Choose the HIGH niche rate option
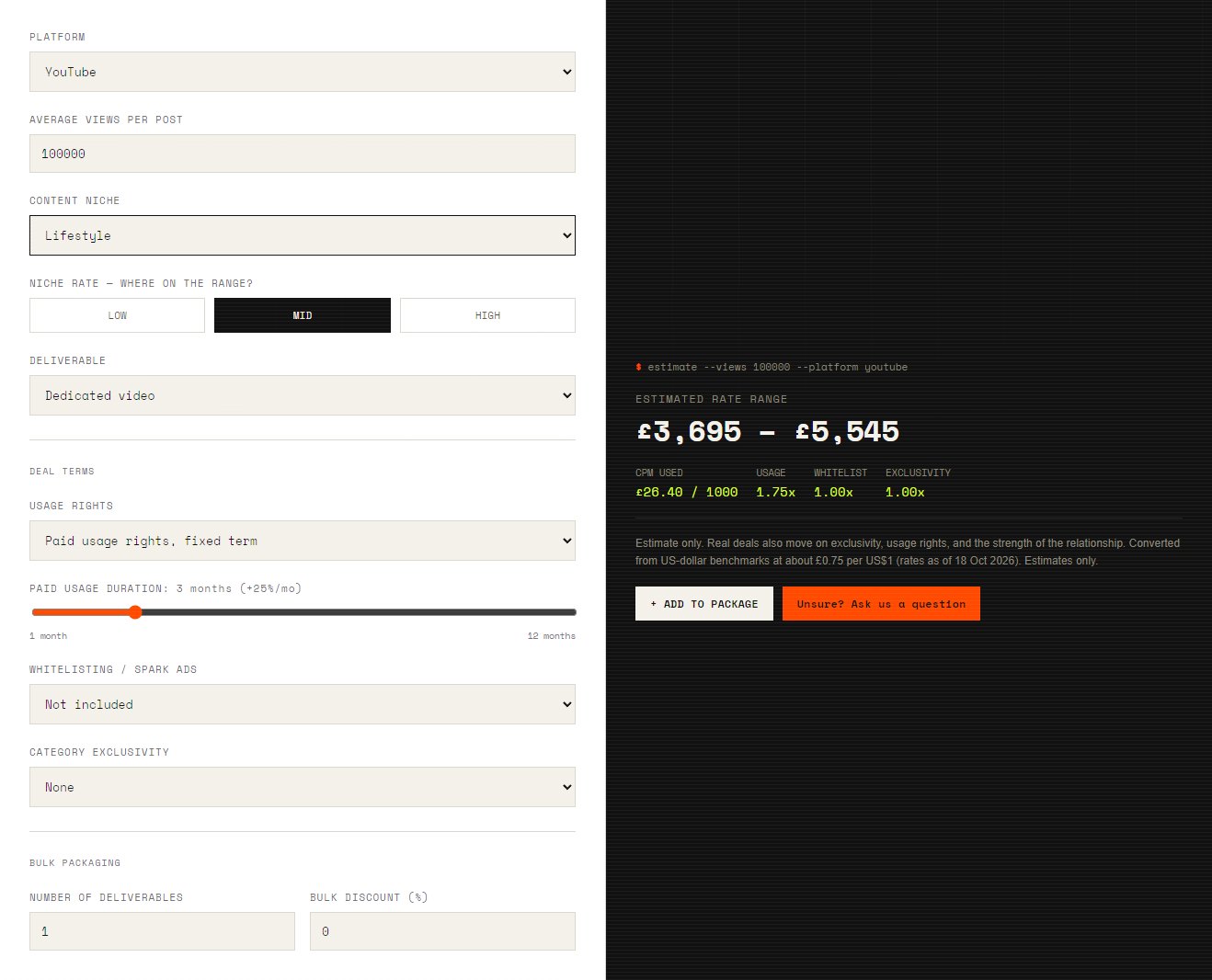 487,315
